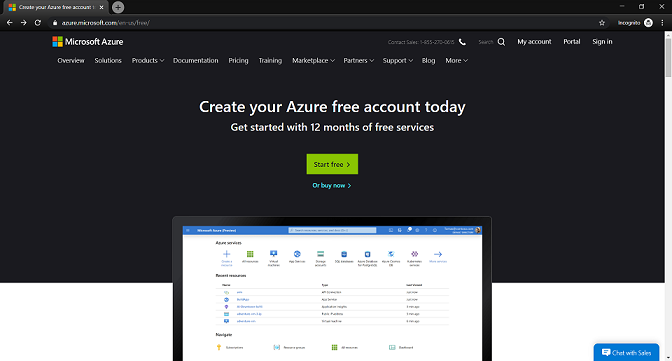Open the Chat with Sales widget
672x361 pixels.
coord(626,352)
